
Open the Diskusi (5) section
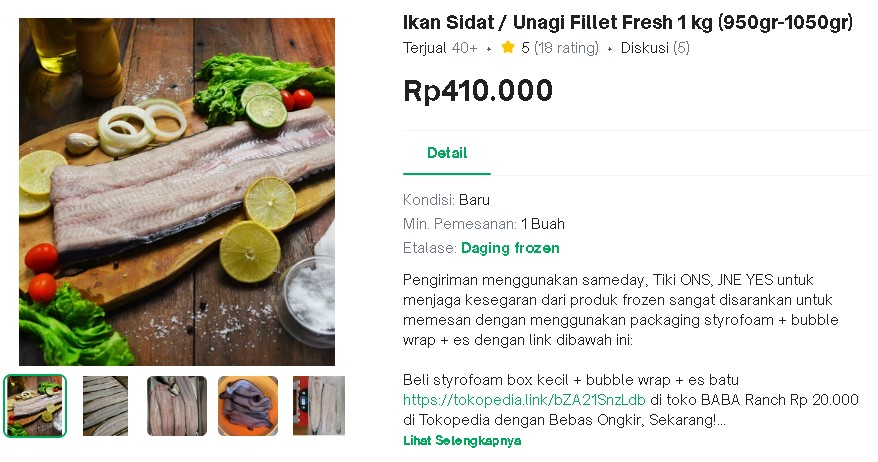point(655,48)
